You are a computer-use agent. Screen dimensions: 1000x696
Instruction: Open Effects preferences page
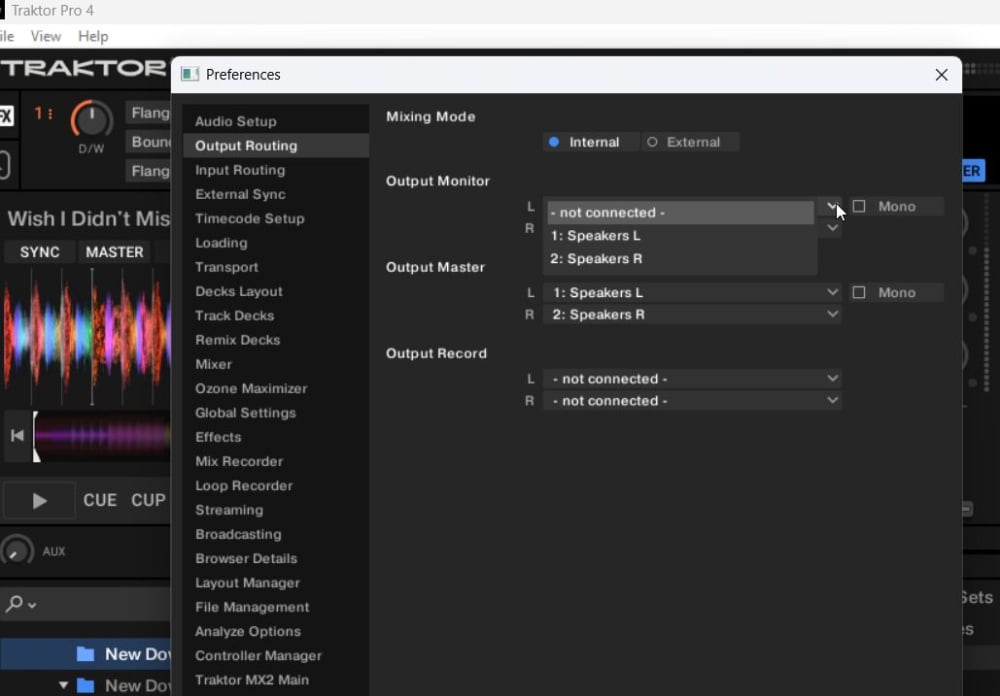tap(276, 437)
